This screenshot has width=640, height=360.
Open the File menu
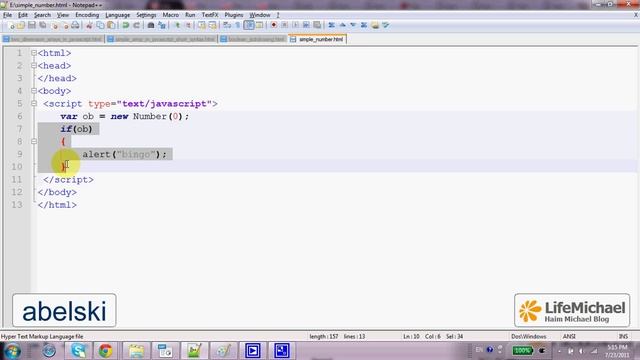coord(7,15)
